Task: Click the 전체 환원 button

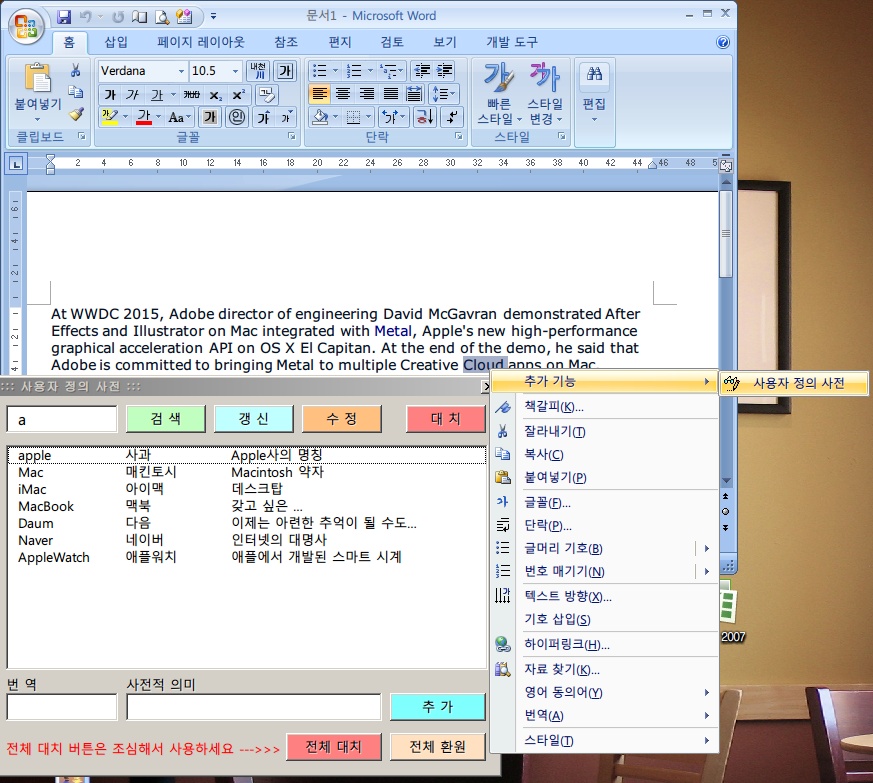Action: [438, 747]
